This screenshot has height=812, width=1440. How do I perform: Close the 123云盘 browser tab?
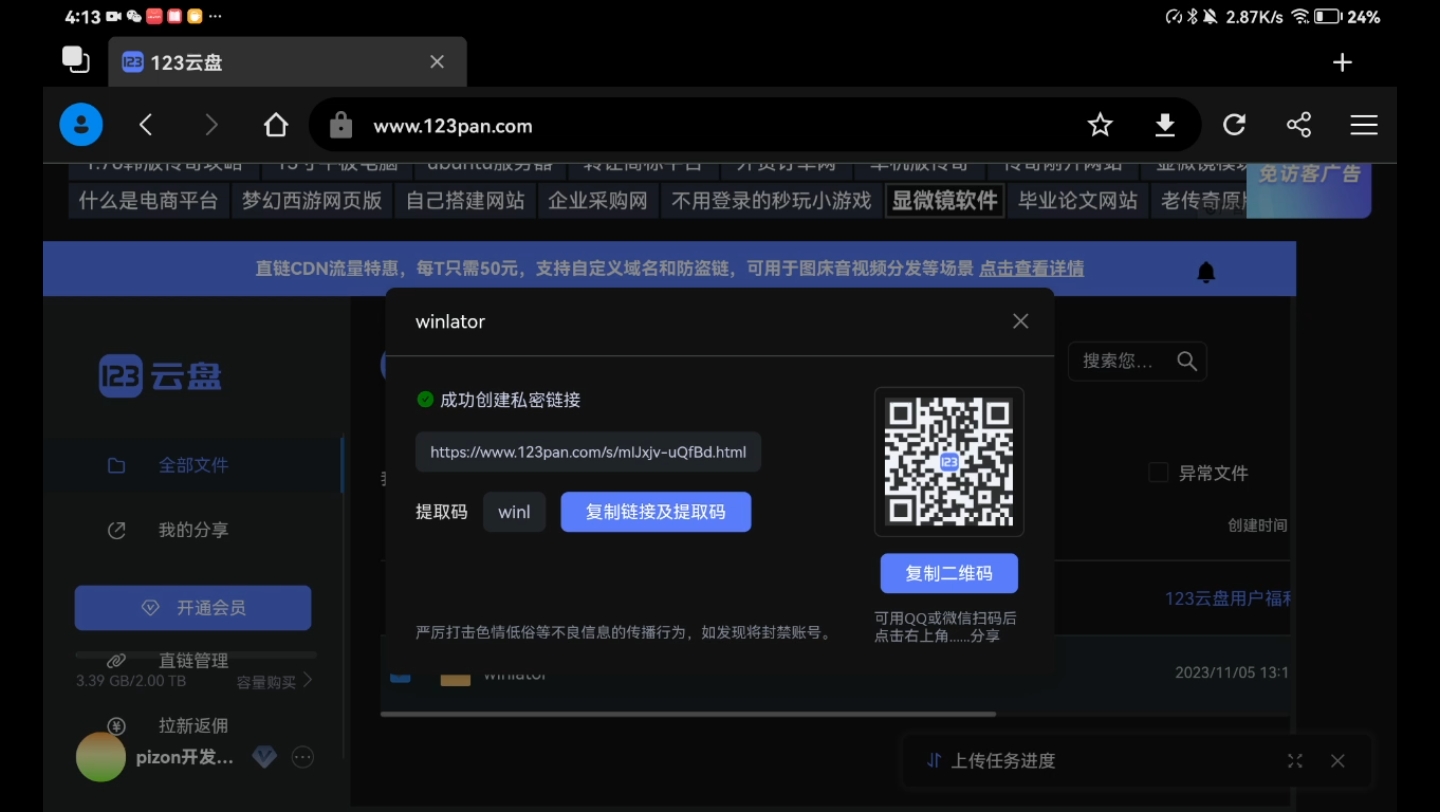click(x=437, y=62)
